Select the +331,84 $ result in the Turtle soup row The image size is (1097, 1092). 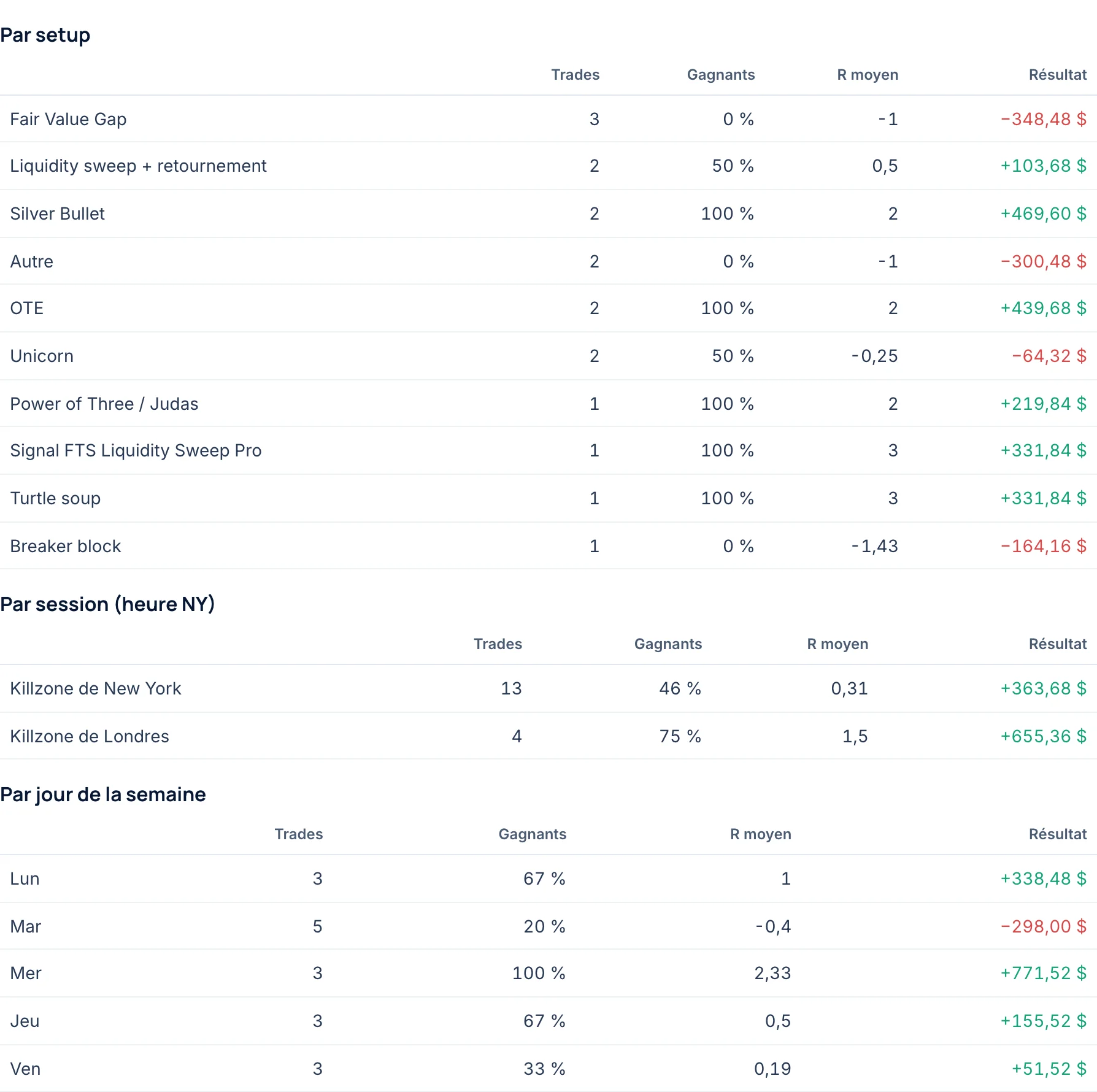click(x=1044, y=498)
